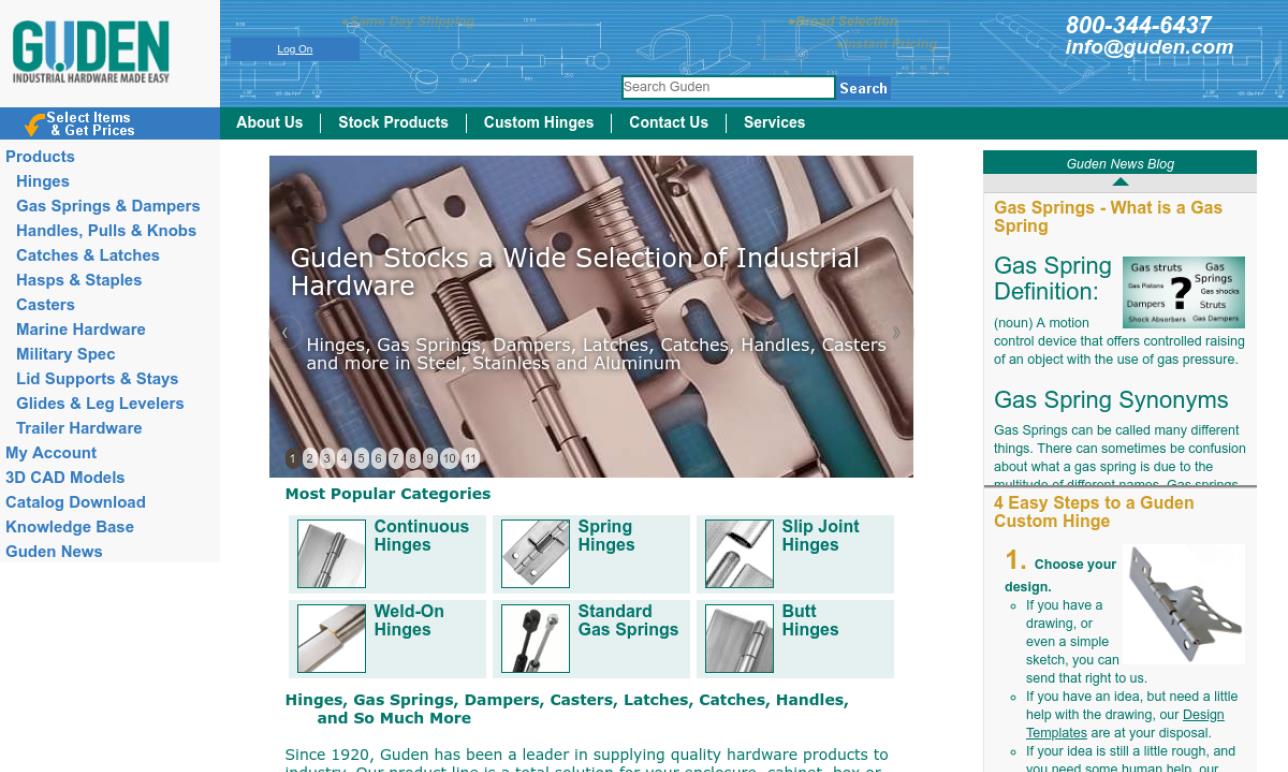Jump to slide 7 using the pagination dot
The image size is (1288, 772).
[x=395, y=457]
